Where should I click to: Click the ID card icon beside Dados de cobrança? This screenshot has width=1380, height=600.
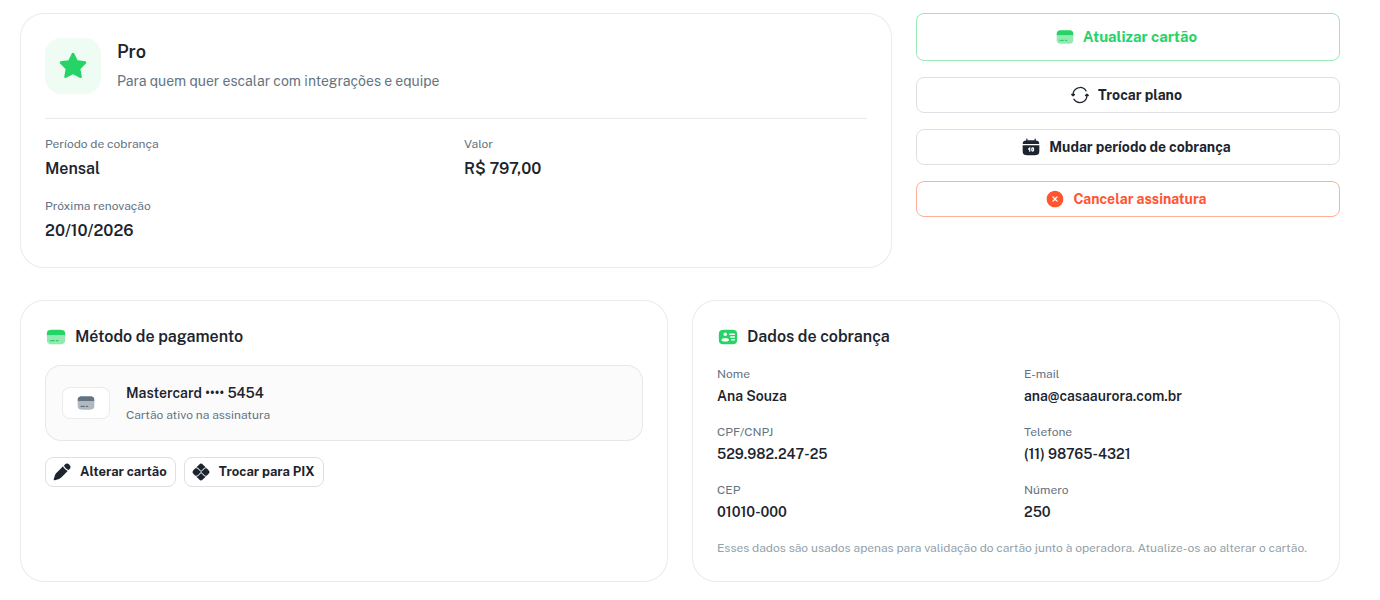tap(728, 337)
